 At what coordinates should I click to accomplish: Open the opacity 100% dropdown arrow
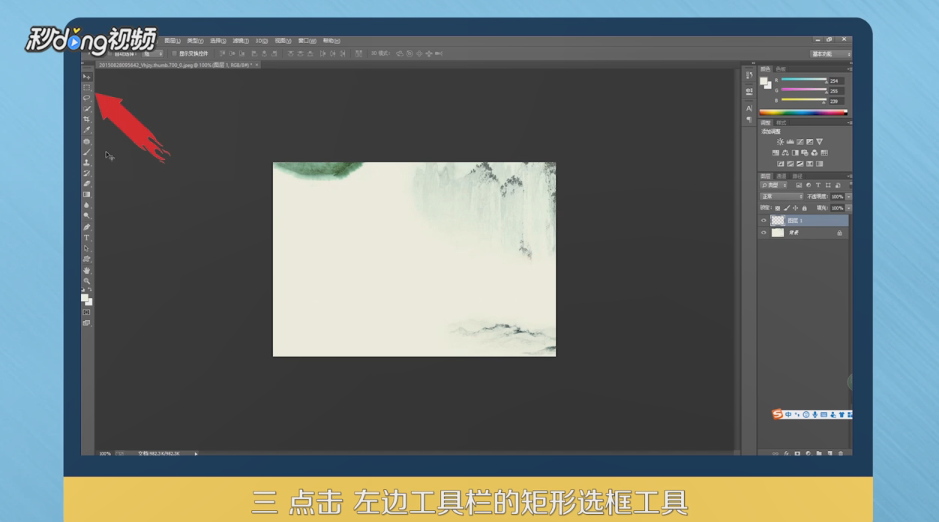pyautogui.click(x=849, y=196)
